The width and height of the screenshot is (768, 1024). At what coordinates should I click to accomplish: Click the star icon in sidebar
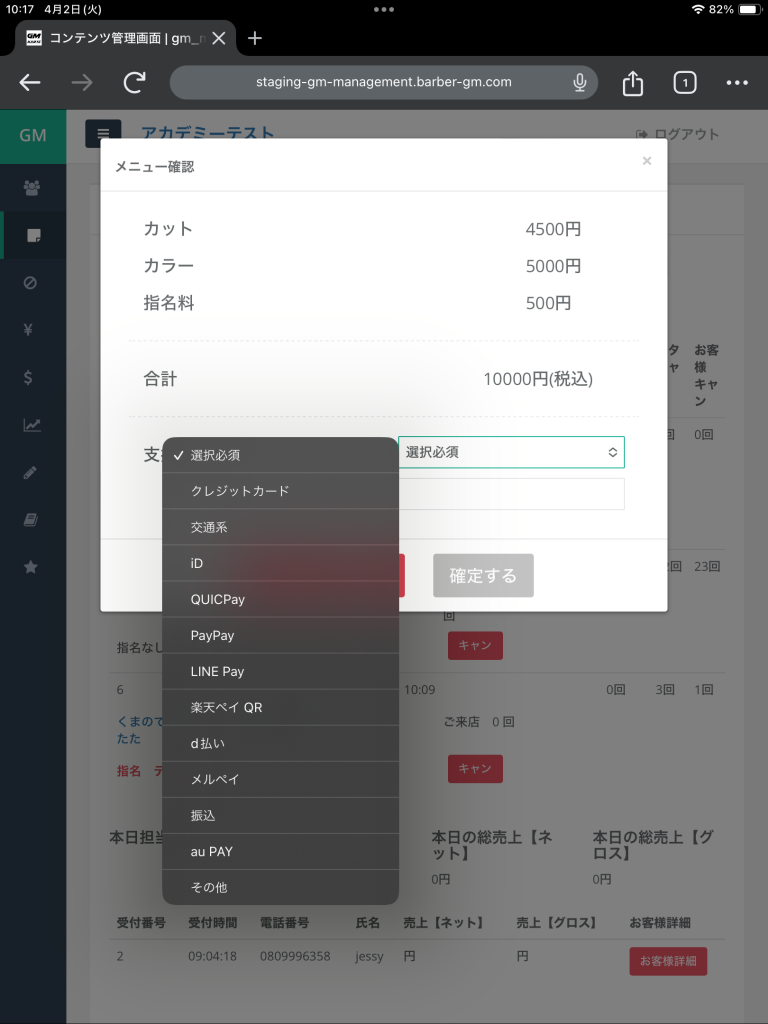click(x=31, y=567)
